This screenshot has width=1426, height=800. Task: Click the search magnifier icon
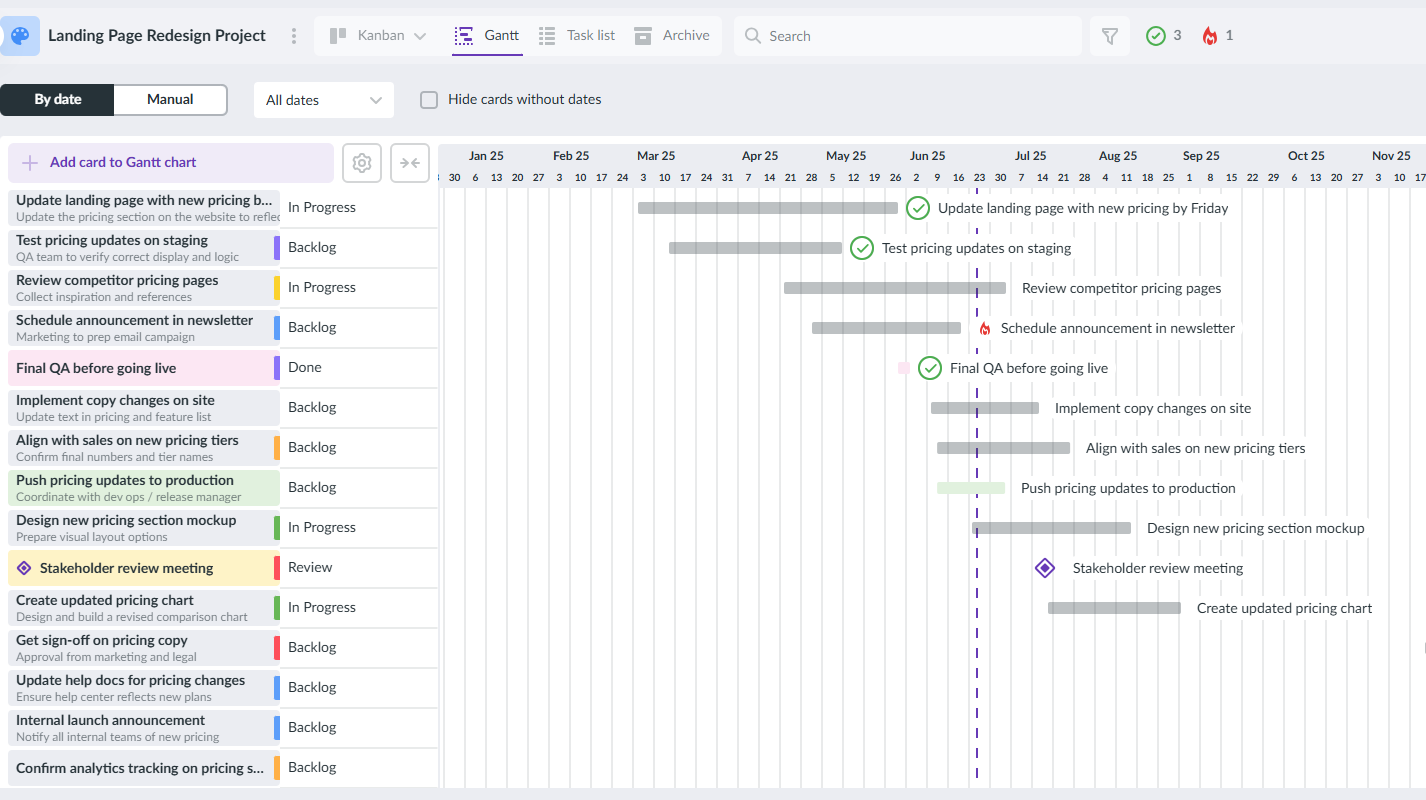(x=753, y=36)
